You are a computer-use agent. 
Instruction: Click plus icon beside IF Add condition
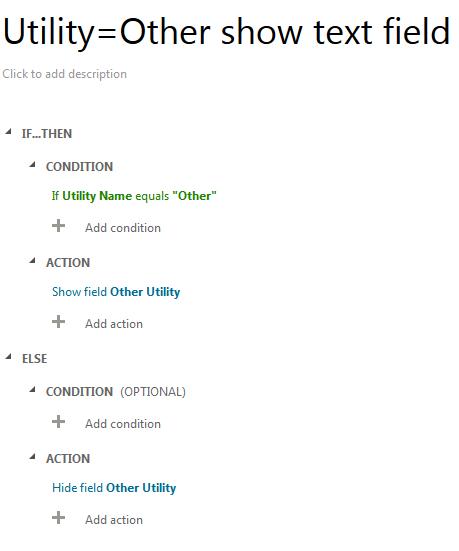pos(58,226)
